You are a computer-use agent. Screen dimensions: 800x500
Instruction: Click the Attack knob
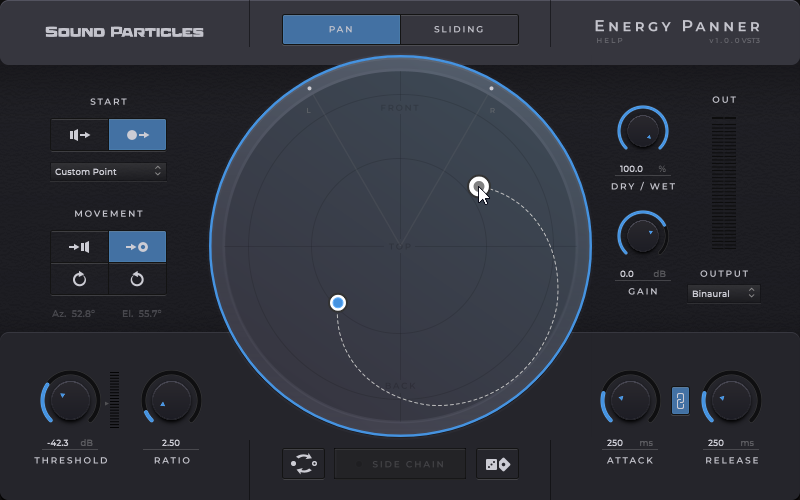coord(630,401)
